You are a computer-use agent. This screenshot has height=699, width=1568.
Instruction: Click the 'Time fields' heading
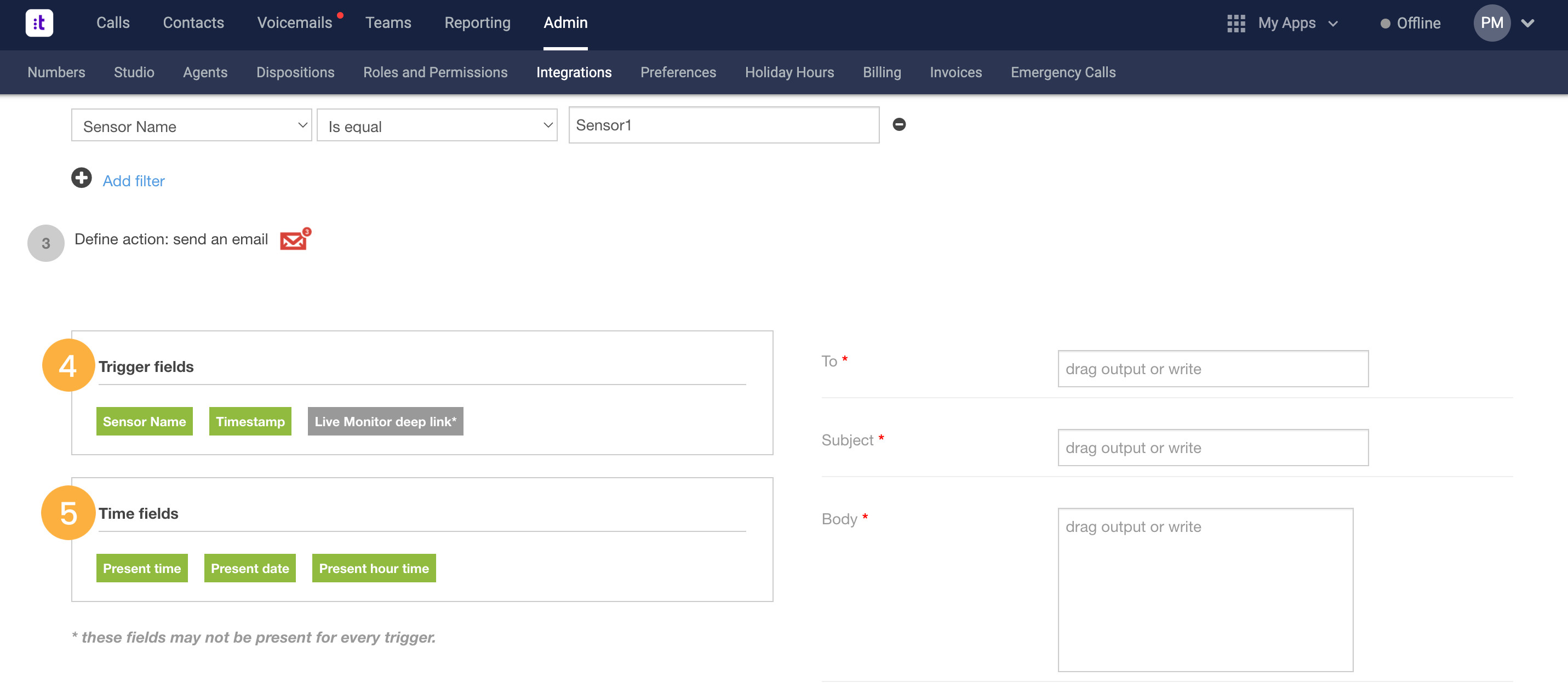[x=138, y=513]
